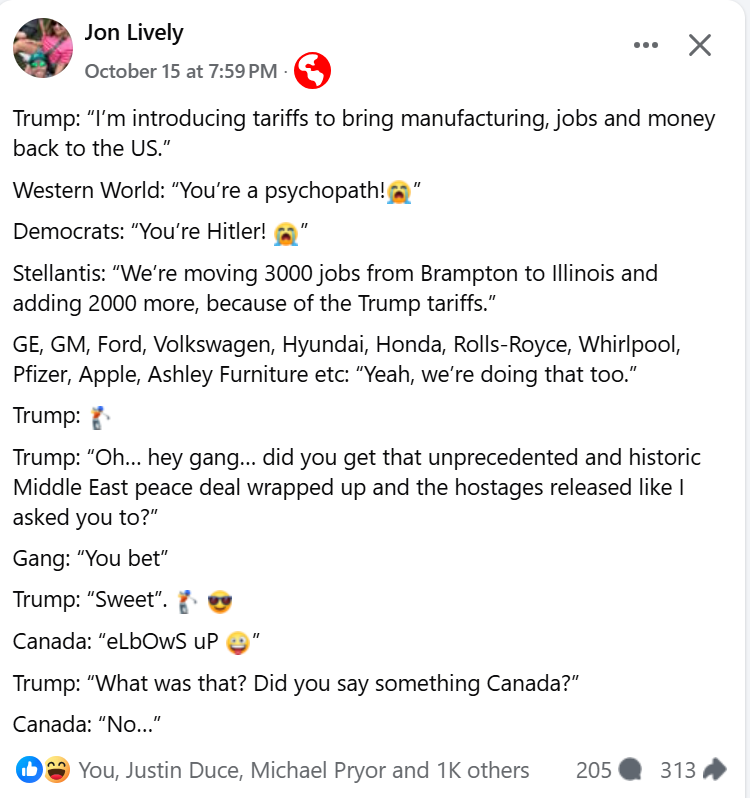Screen dimensions: 750x798
Task: Click the comment bubble icon
Action: tap(630, 770)
